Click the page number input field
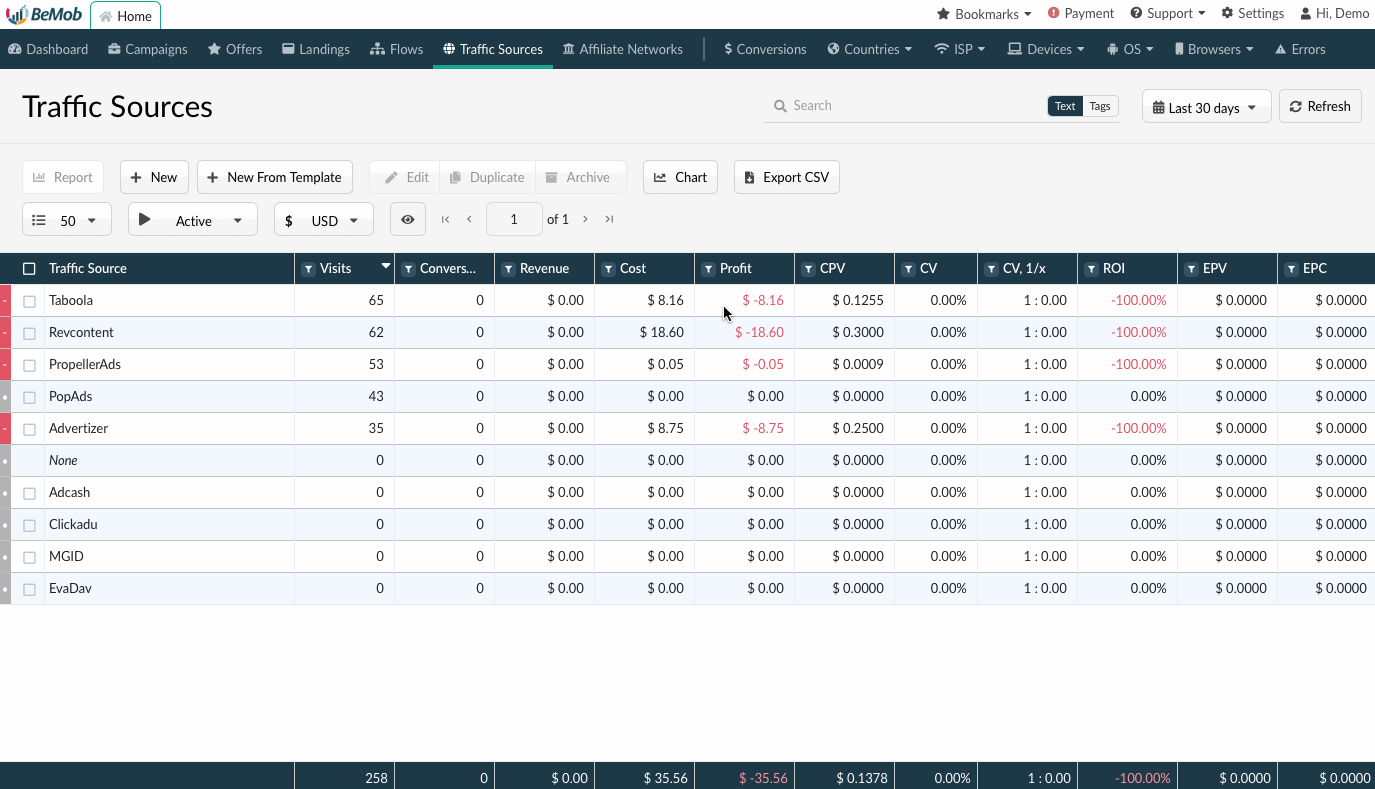The width and height of the screenshot is (1375, 789). pos(514,219)
